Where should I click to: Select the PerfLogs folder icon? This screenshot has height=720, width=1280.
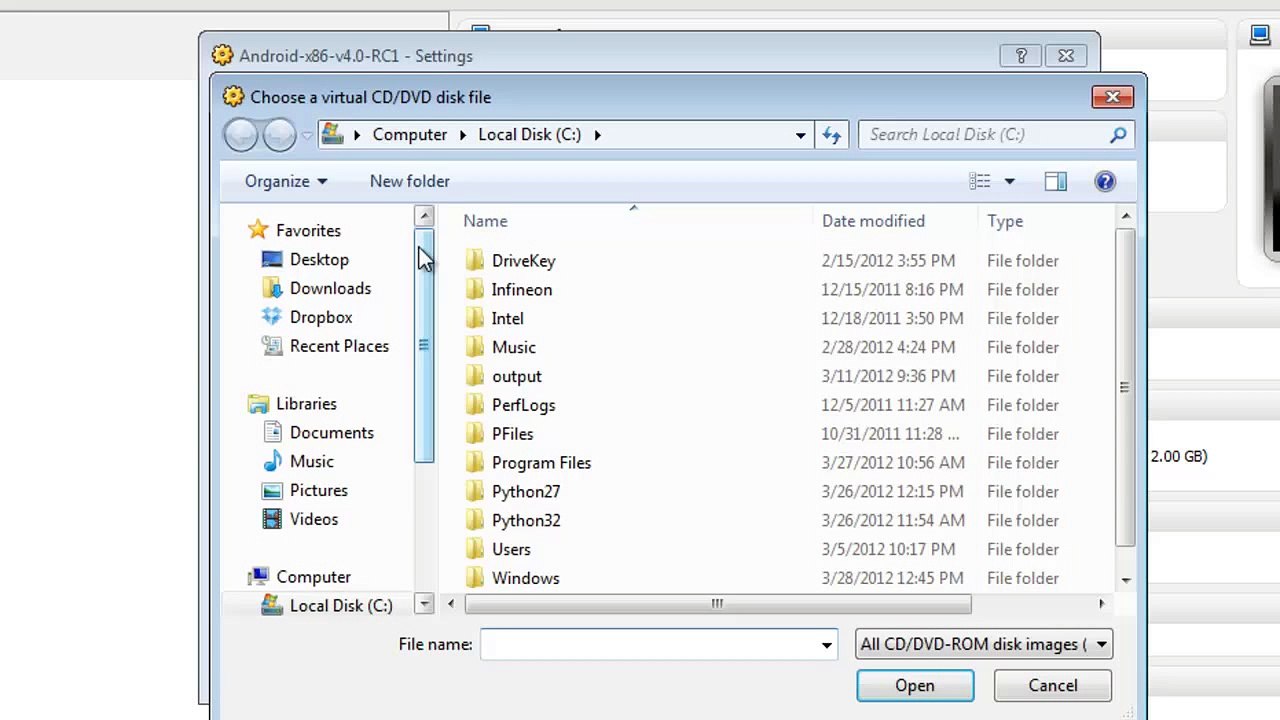point(475,406)
